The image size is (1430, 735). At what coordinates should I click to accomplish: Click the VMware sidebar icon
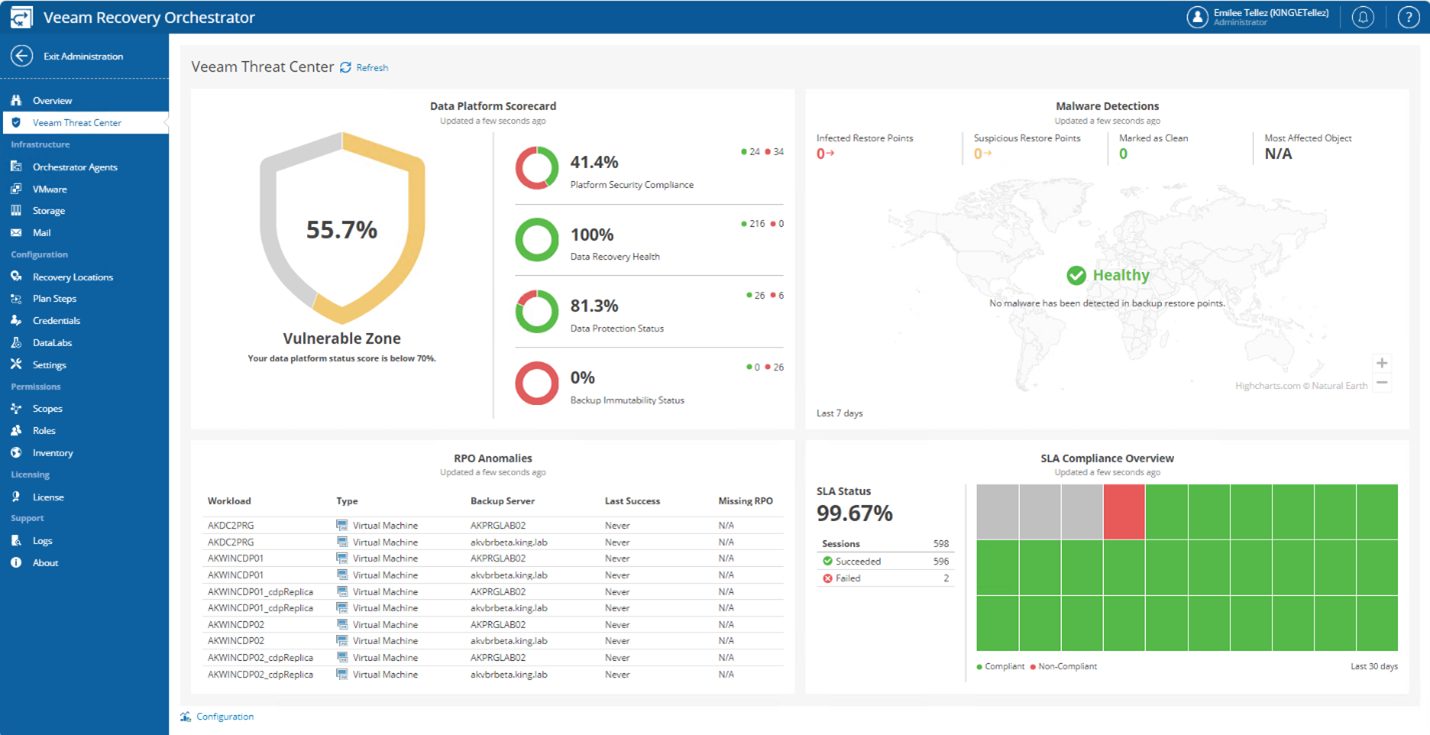(16, 188)
